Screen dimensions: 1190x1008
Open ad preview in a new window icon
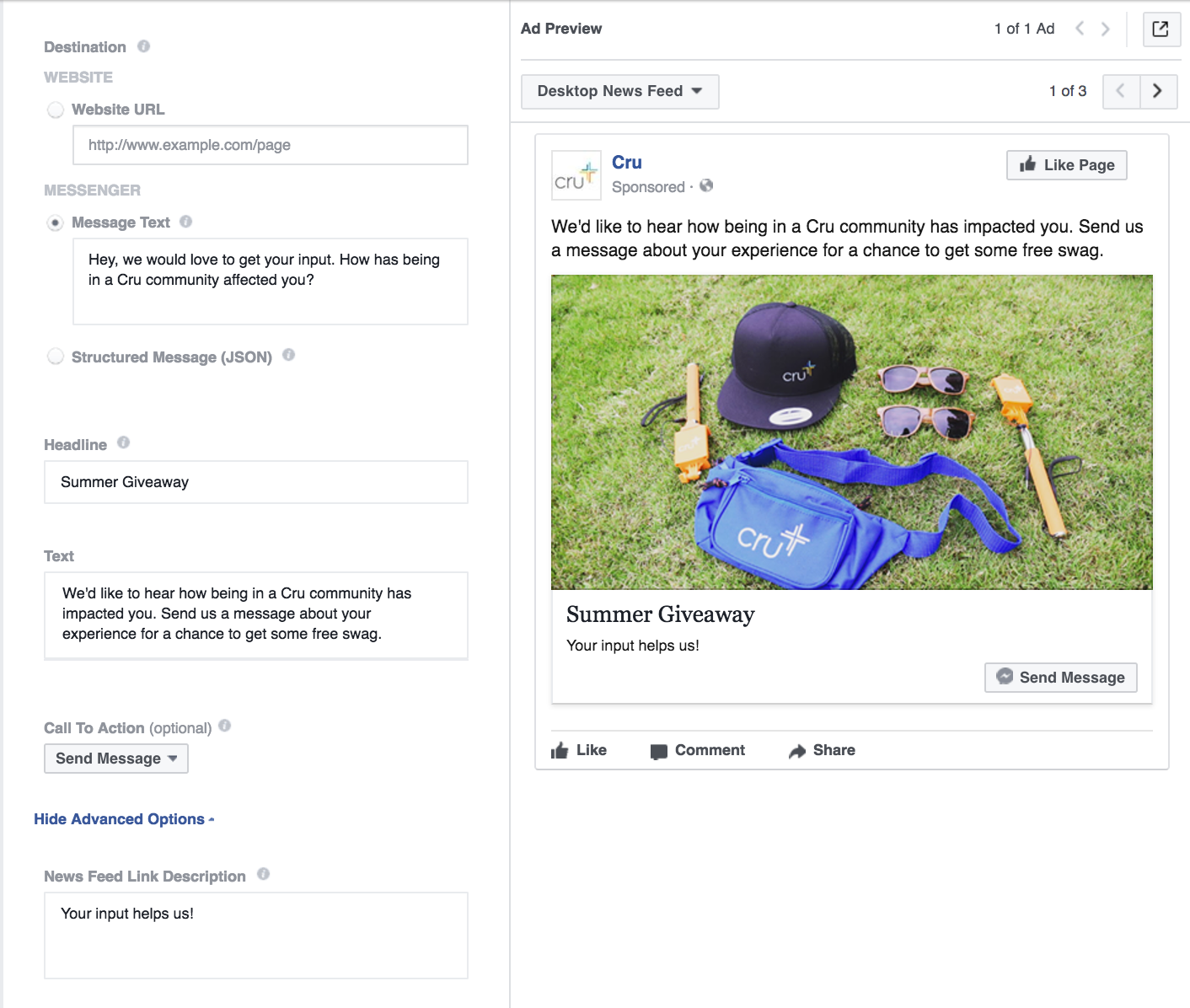coord(1161,29)
